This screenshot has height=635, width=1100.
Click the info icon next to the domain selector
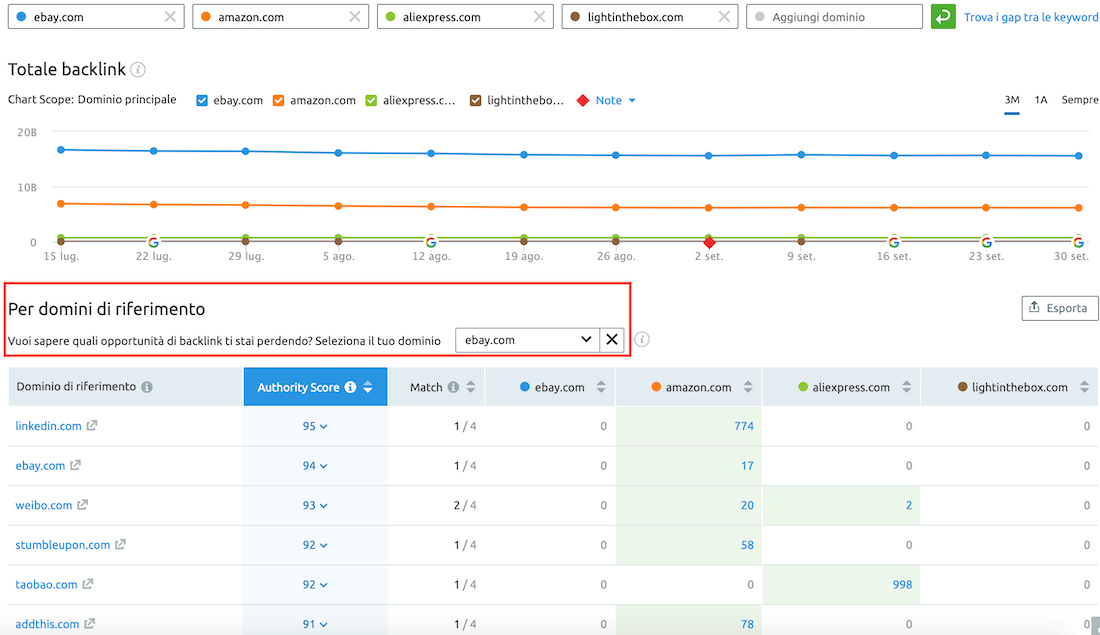[642, 339]
